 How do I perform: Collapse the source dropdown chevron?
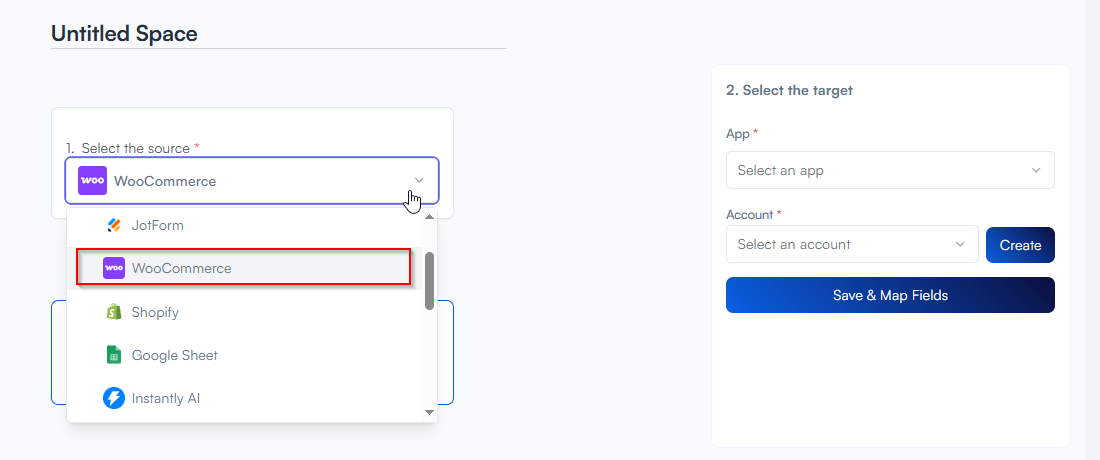(419, 181)
